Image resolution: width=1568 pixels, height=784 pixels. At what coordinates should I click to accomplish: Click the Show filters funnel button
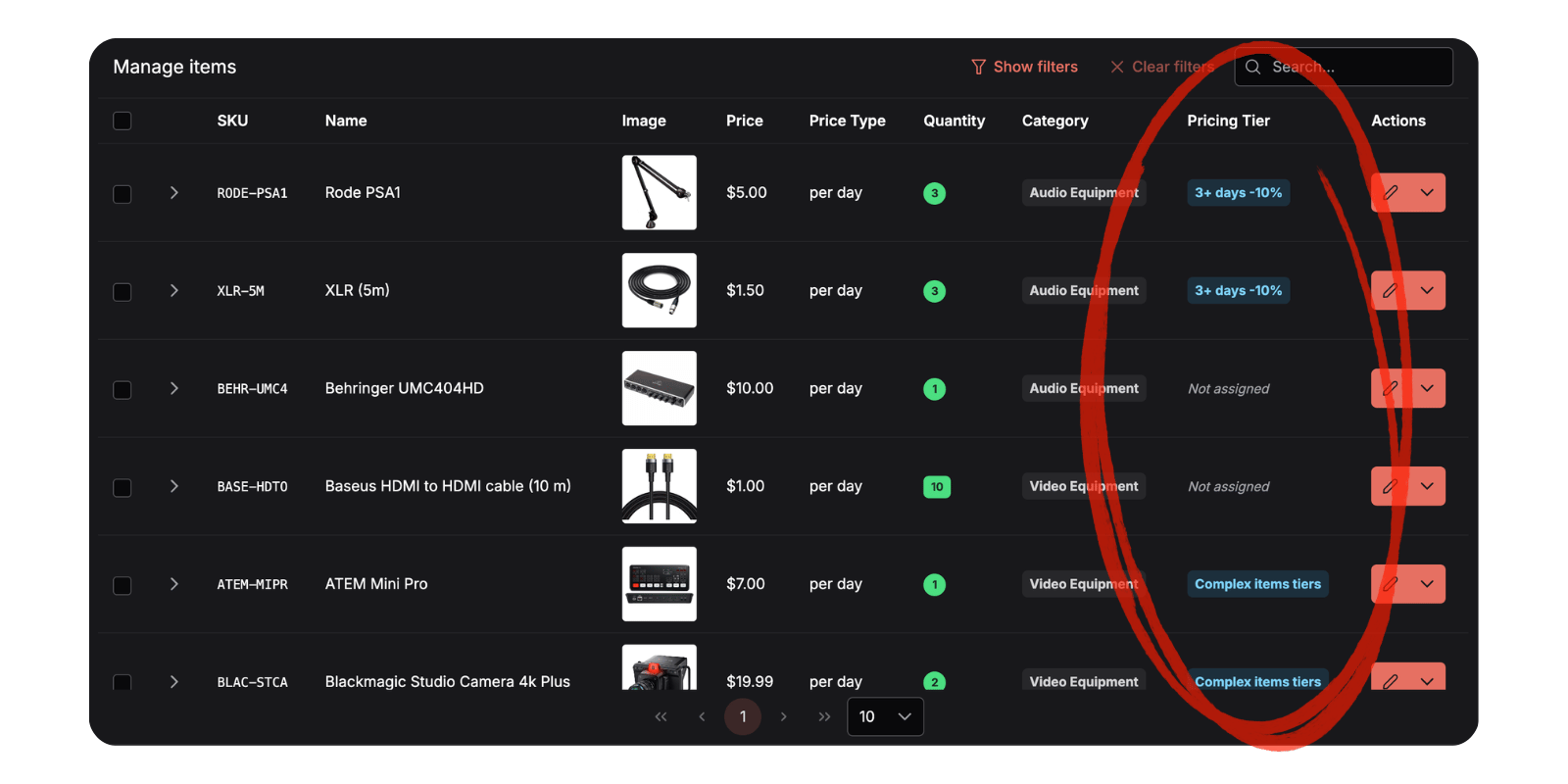(1024, 67)
